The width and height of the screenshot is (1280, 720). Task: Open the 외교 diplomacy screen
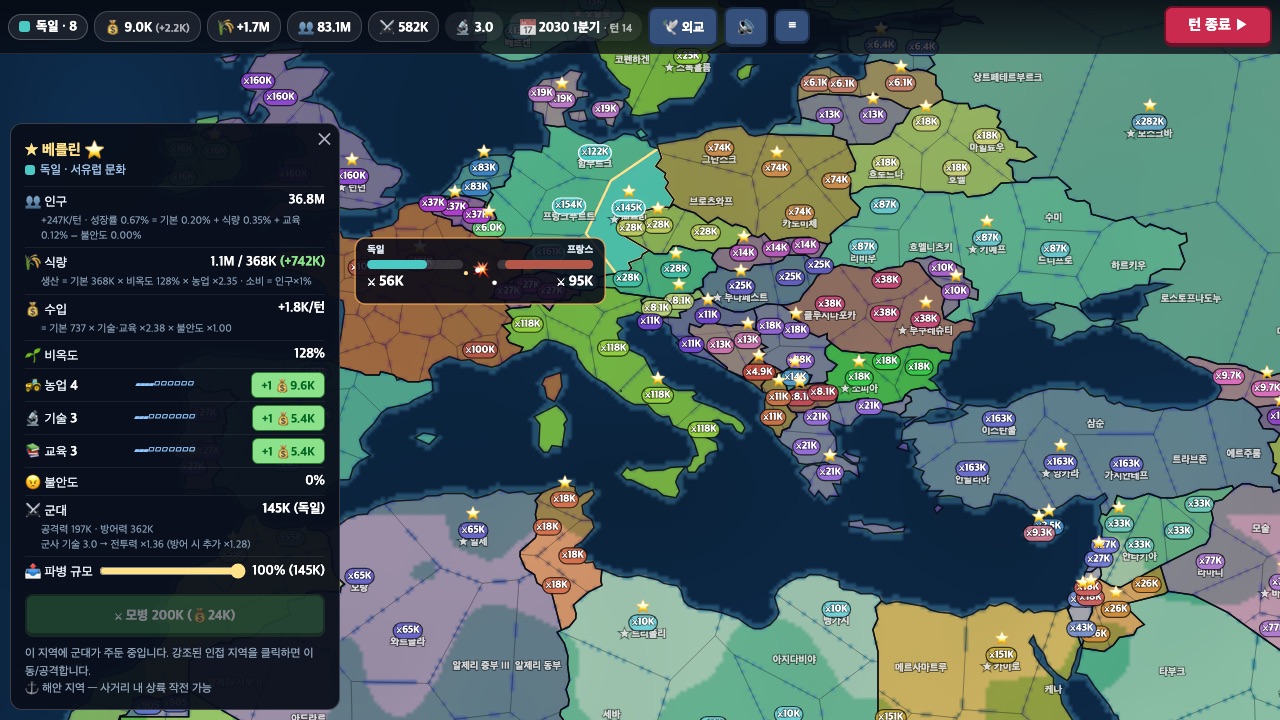pyautogui.click(x=683, y=27)
